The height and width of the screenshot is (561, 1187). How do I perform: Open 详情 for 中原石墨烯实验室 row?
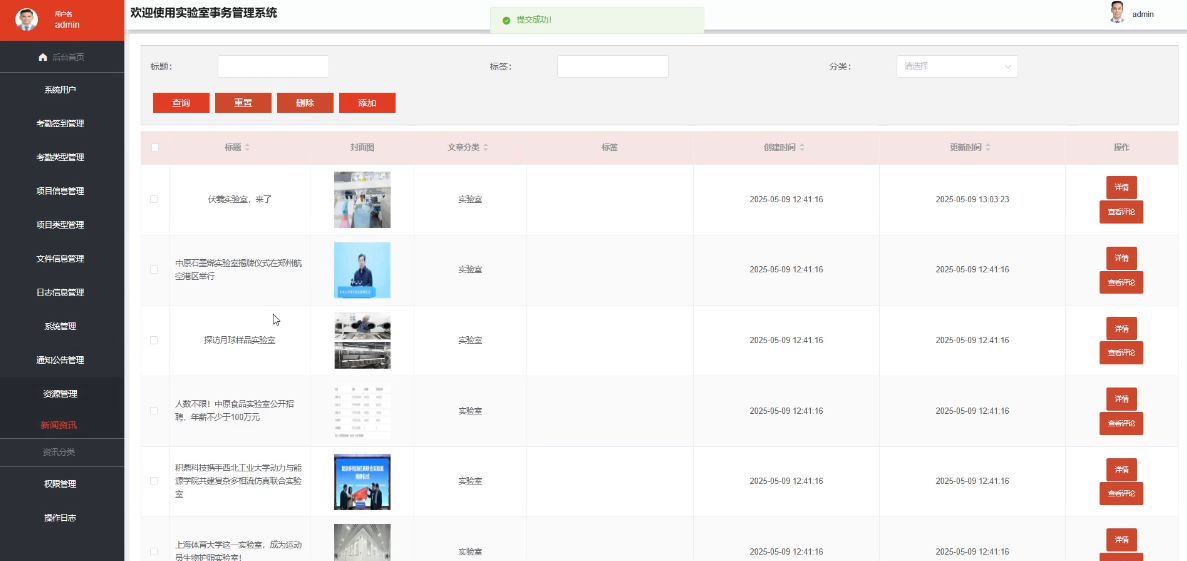pos(1121,257)
